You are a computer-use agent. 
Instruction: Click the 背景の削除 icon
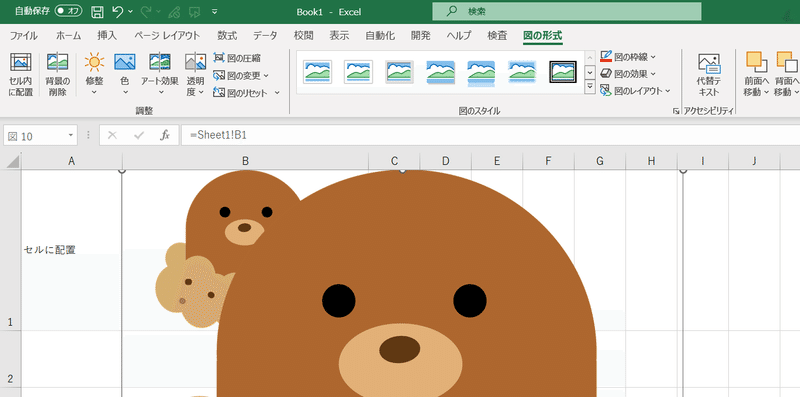click(57, 62)
